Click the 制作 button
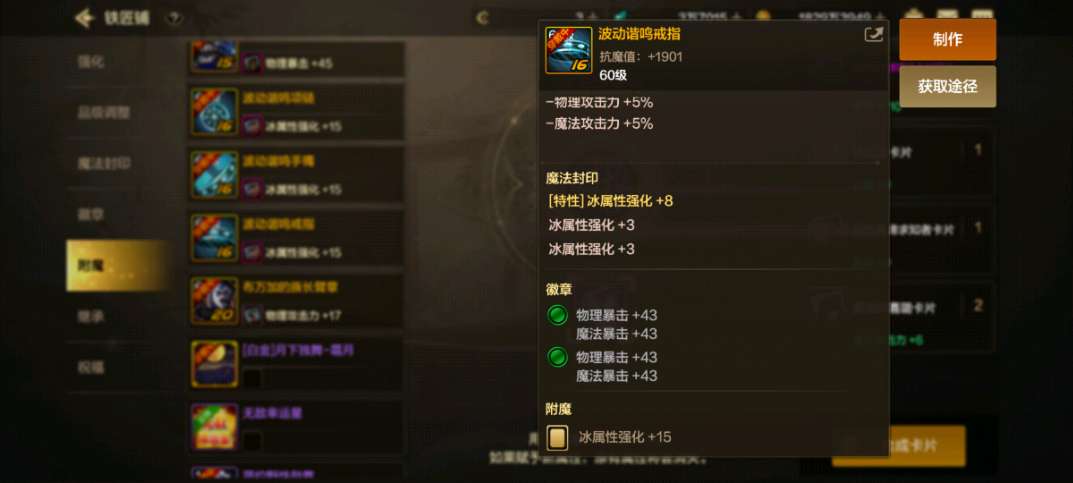 pyautogui.click(x=948, y=40)
